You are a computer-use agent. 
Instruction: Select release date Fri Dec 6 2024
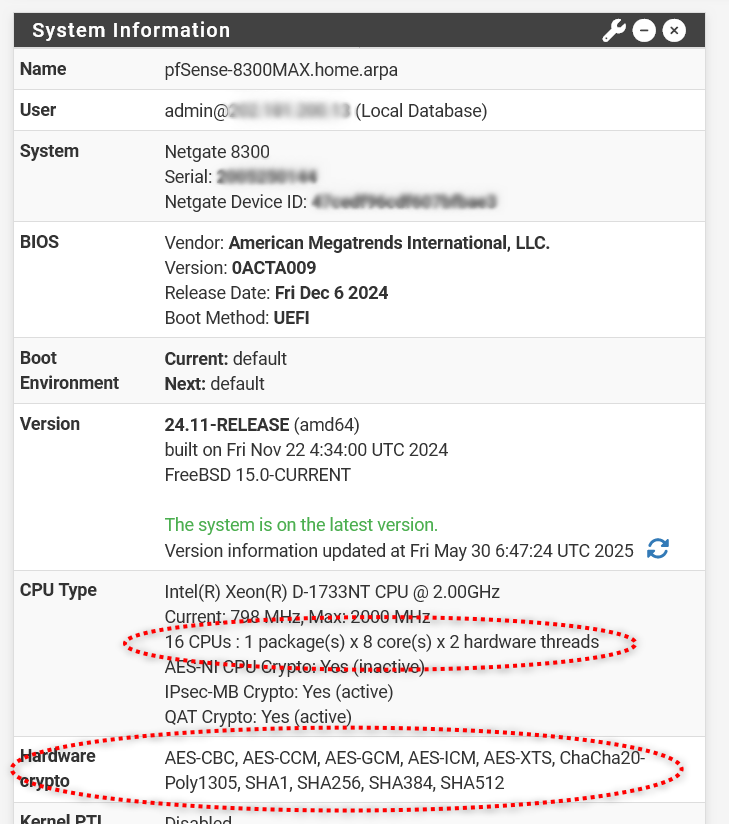331,293
